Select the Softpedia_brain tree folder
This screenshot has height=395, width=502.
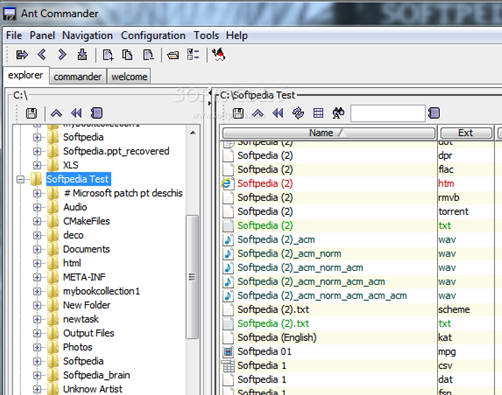click(97, 375)
